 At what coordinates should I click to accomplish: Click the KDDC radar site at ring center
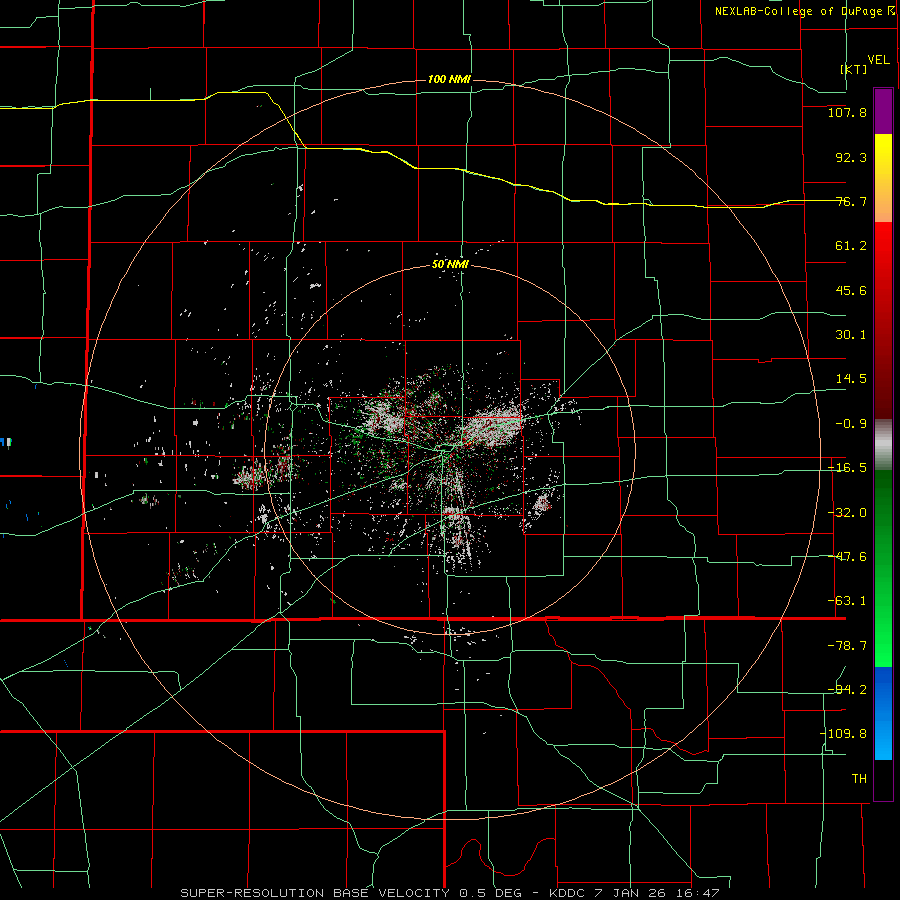(449, 449)
